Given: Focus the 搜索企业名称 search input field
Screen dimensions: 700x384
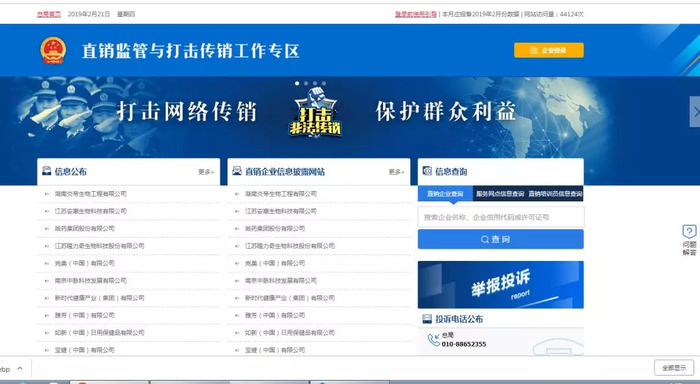Looking at the screenshot, I should pos(500,217).
